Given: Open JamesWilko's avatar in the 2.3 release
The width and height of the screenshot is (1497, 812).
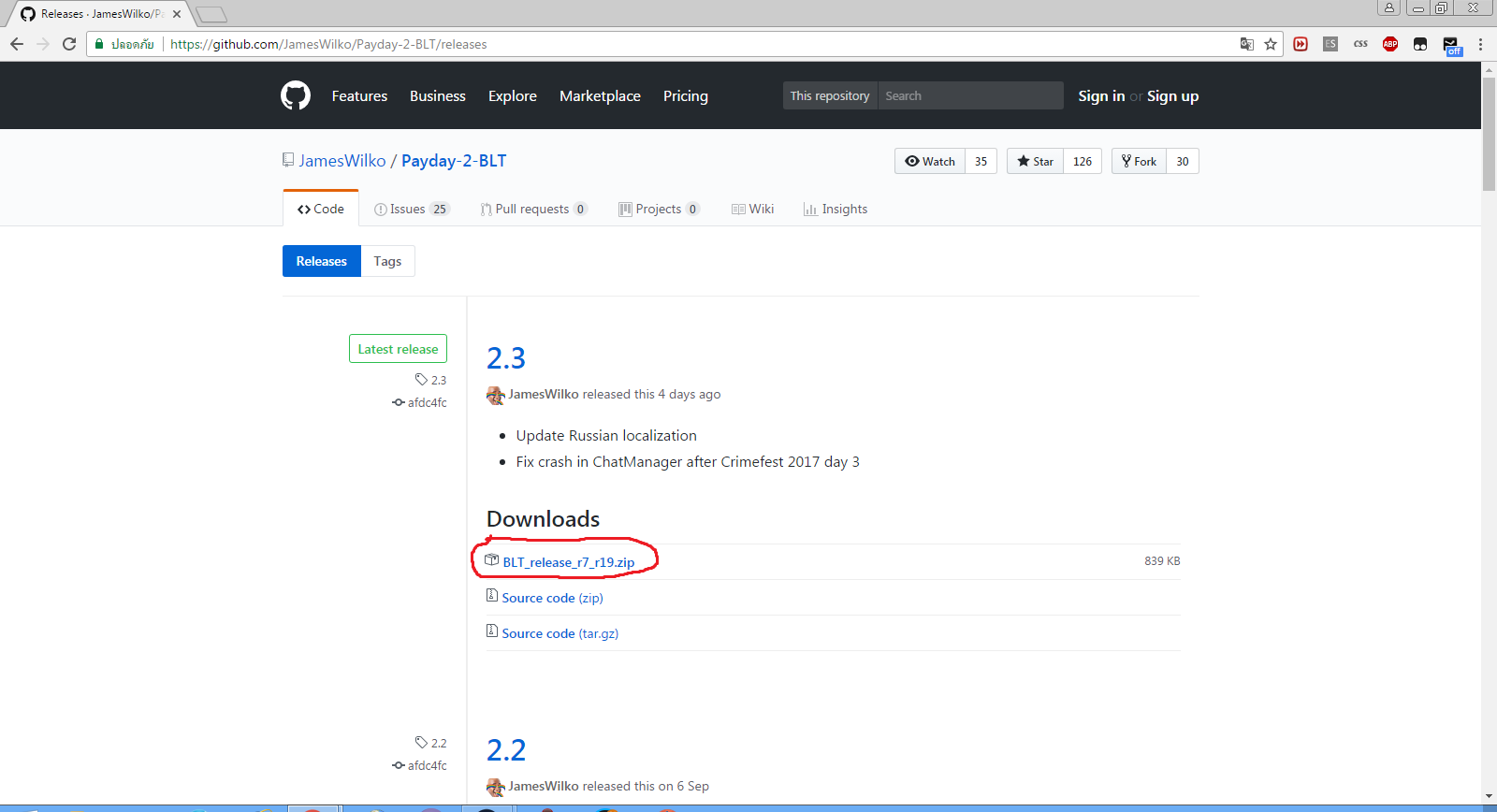Looking at the screenshot, I should [496, 395].
